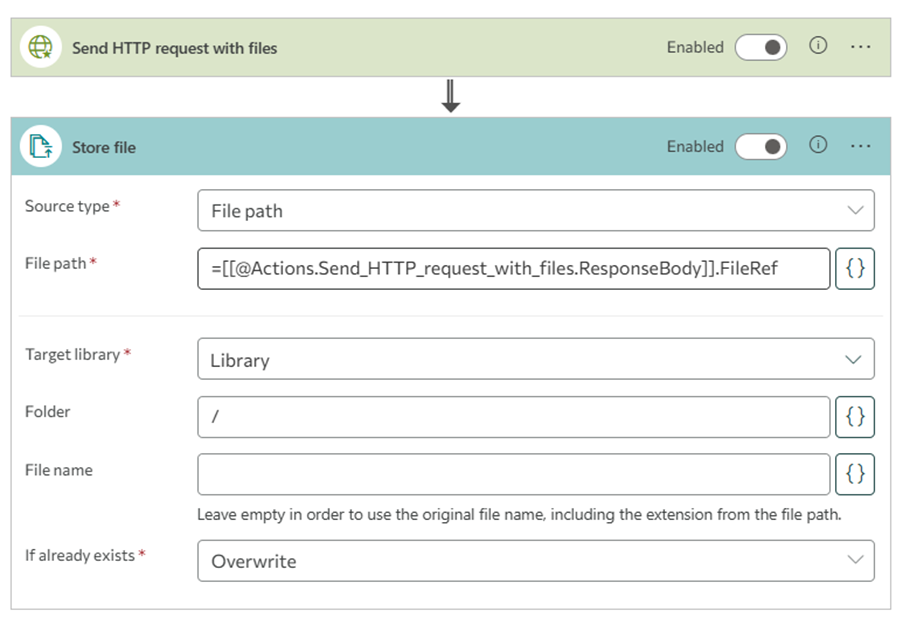Click the arrow connector between the actions
The image size is (903, 618).
click(451, 96)
